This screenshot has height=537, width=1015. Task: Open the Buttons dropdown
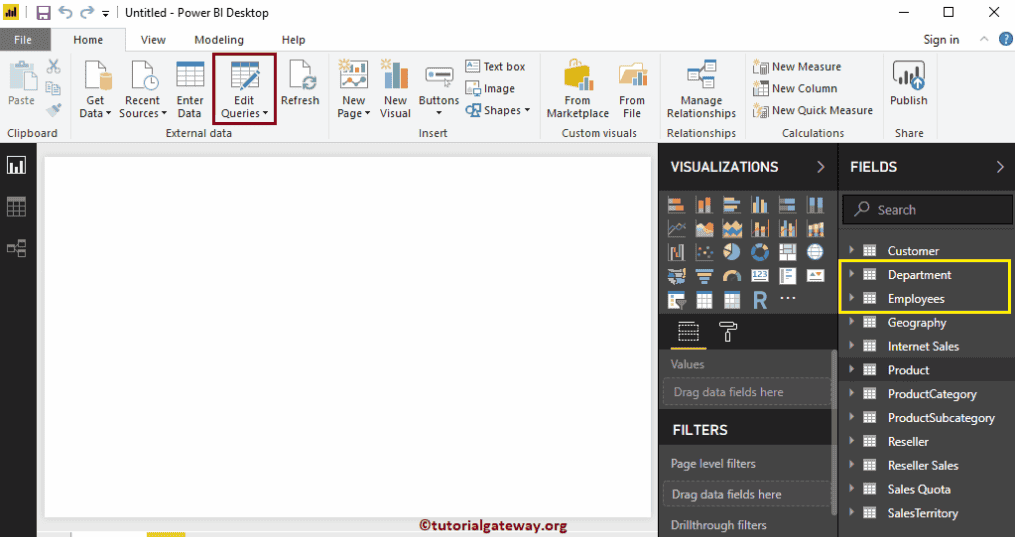tap(439, 90)
